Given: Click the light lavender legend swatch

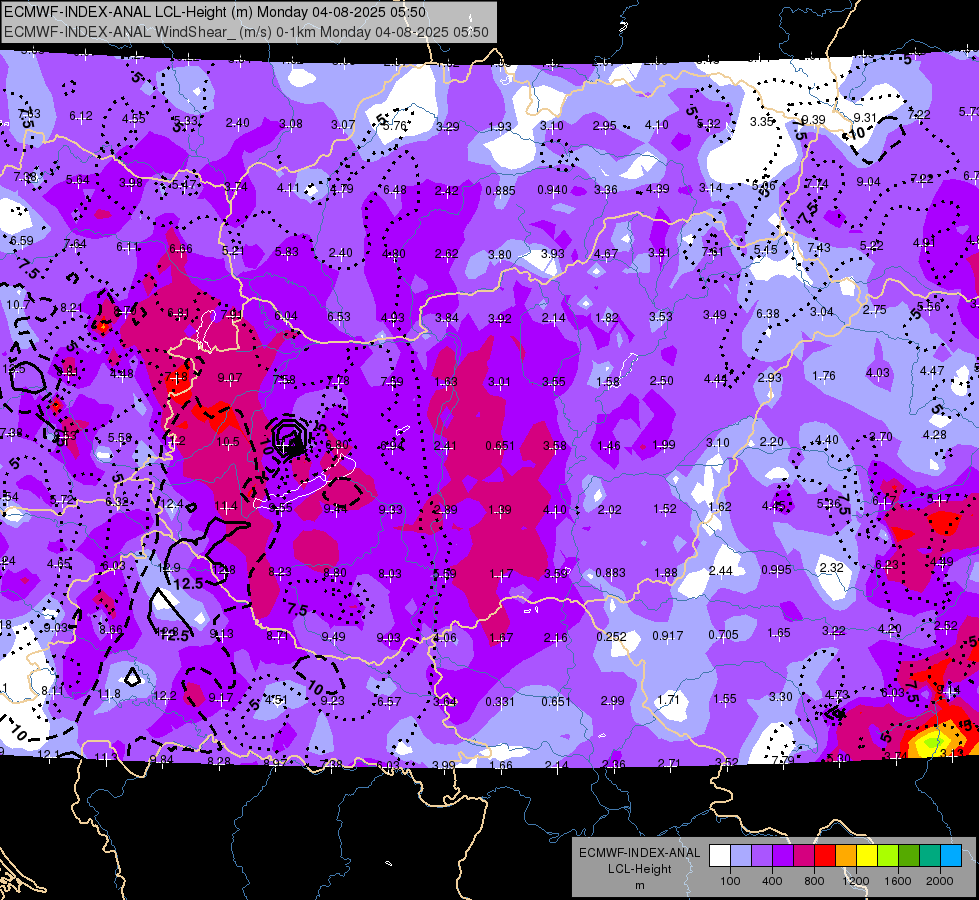Looking at the screenshot, I should tap(741, 856).
